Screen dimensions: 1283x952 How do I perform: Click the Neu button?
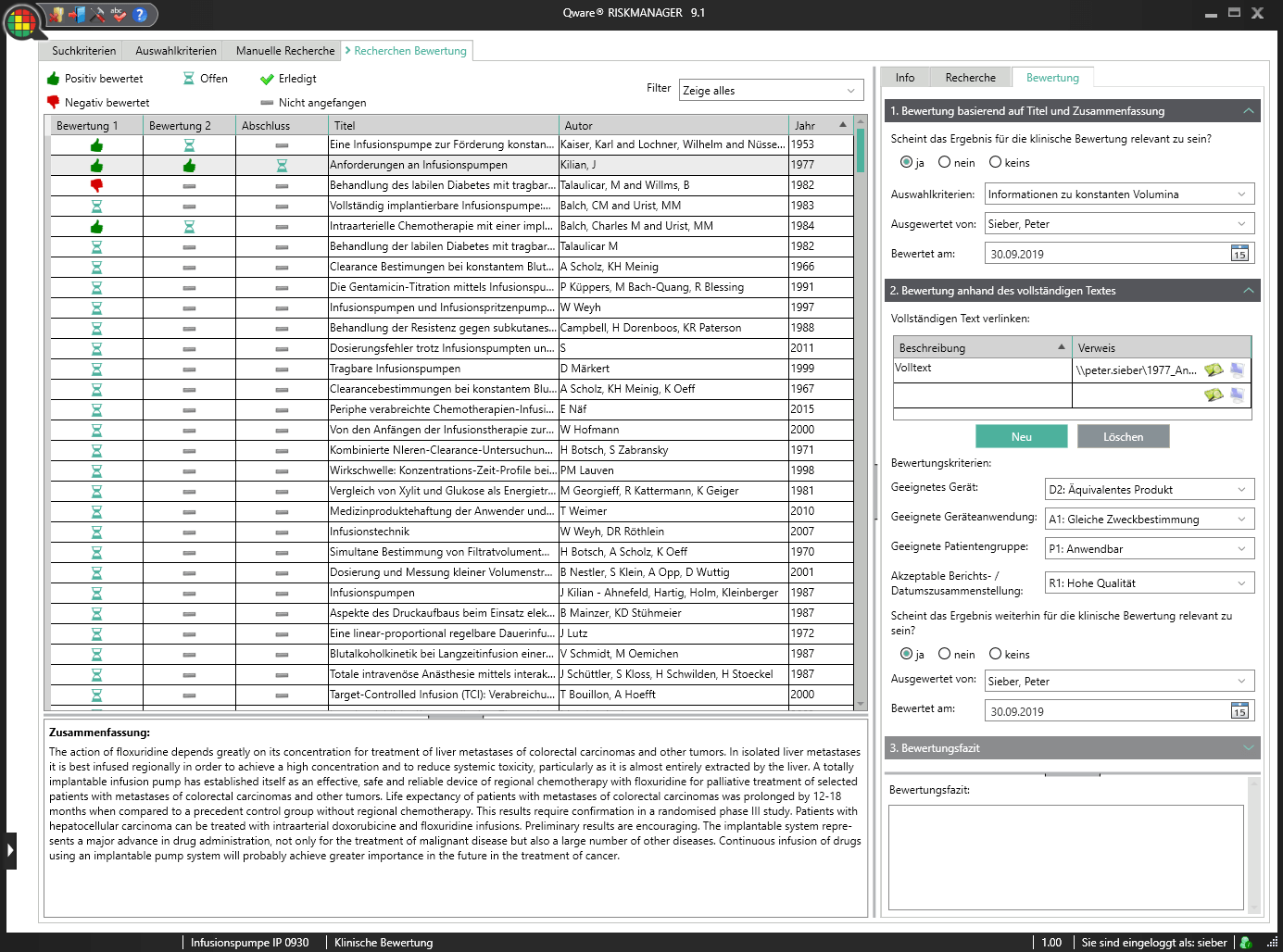coord(1022,437)
